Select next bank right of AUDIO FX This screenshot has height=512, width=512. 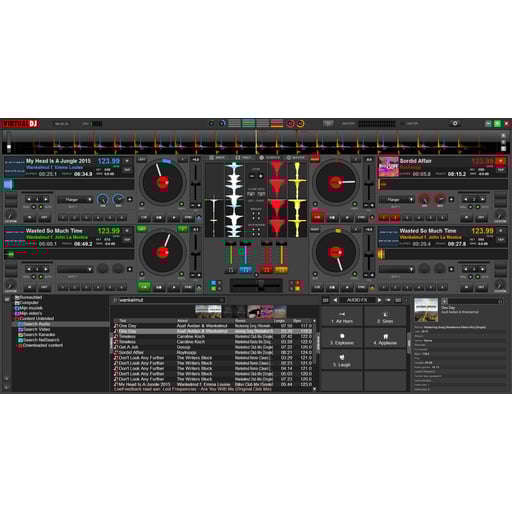coord(379,300)
